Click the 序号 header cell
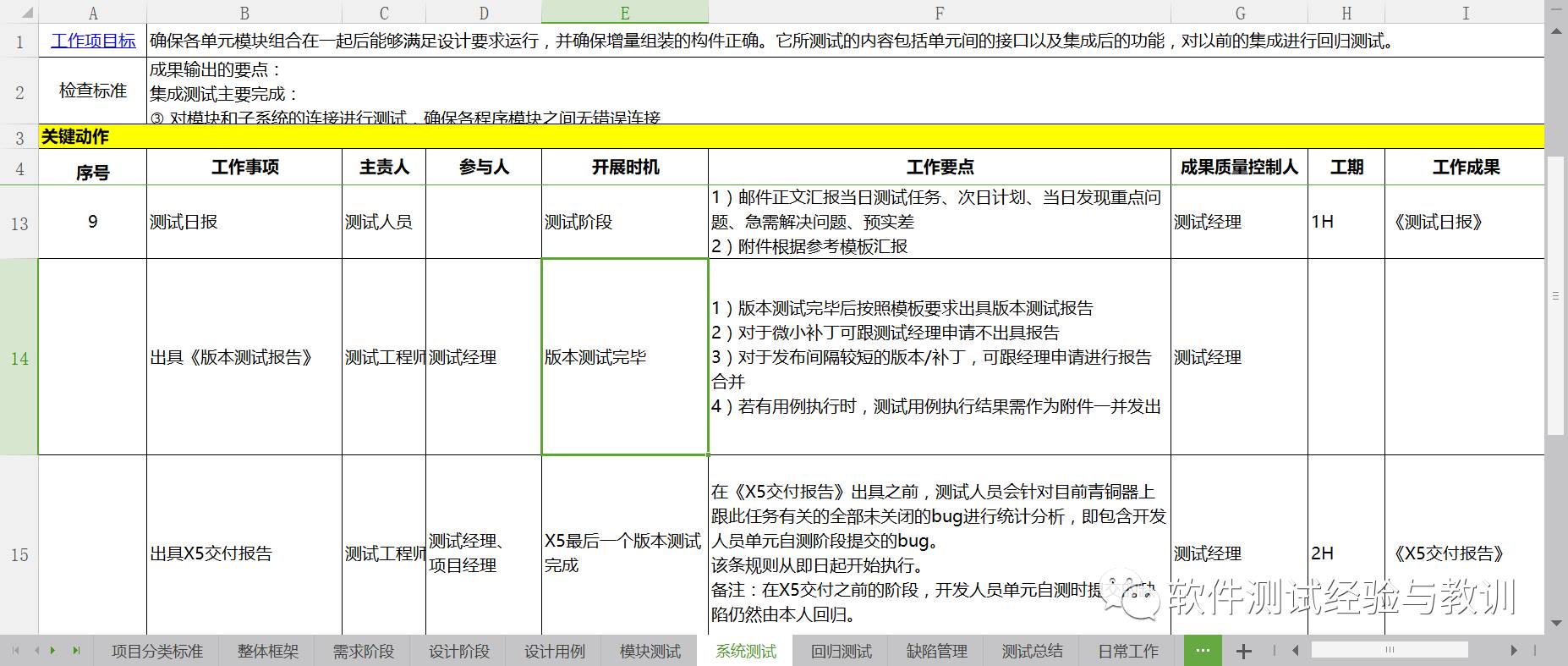Image resolution: width=1568 pixels, height=666 pixels. [x=93, y=168]
